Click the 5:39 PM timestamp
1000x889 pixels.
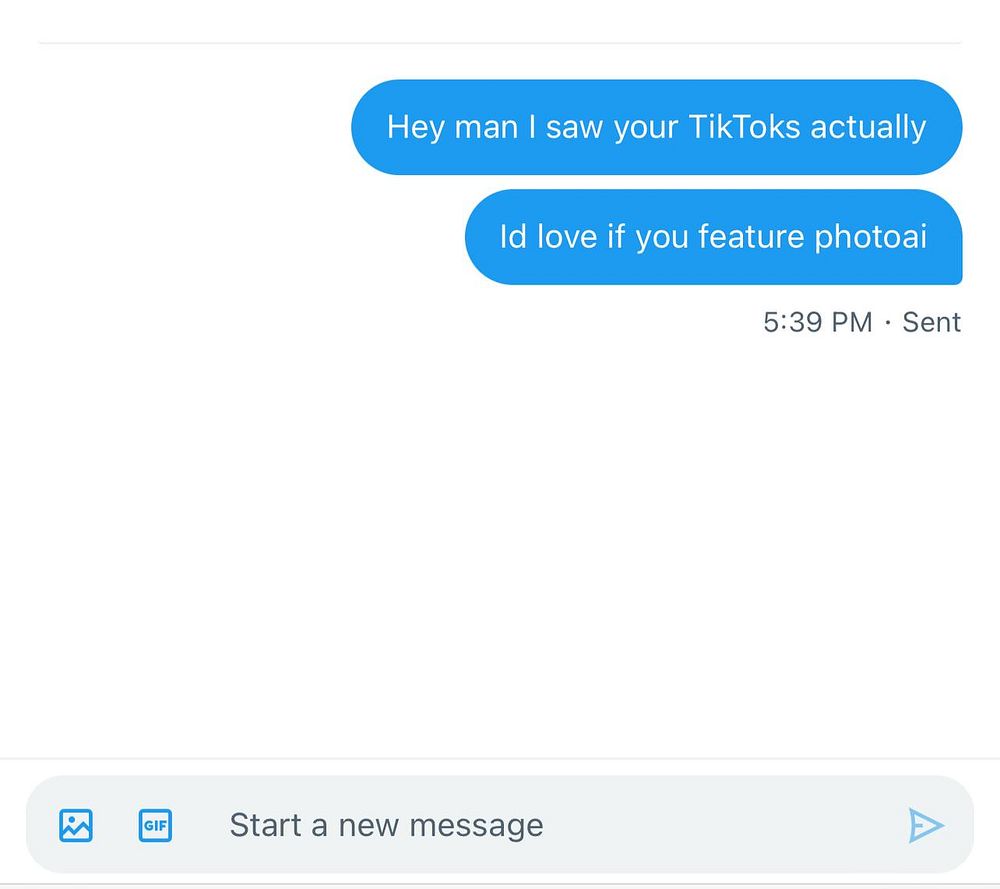click(x=818, y=322)
